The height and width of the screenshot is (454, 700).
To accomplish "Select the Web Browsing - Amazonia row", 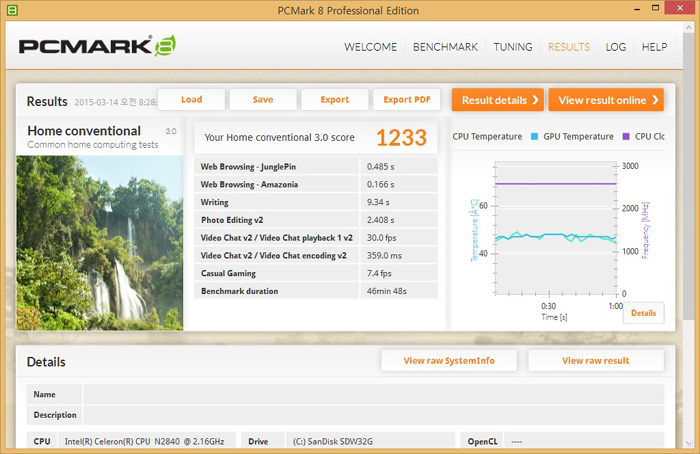I will (316, 184).
